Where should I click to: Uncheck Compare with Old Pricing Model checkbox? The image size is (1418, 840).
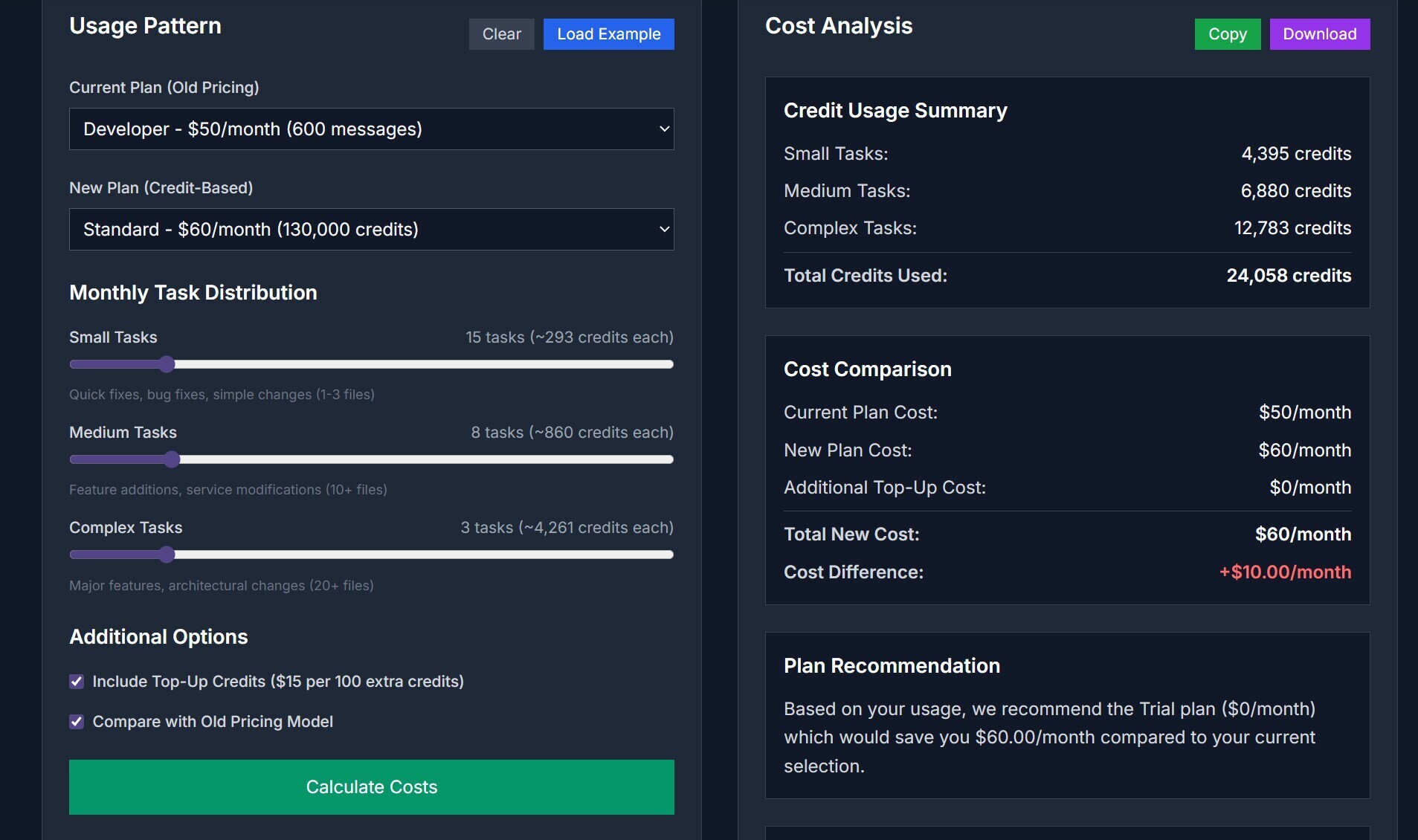(x=77, y=722)
